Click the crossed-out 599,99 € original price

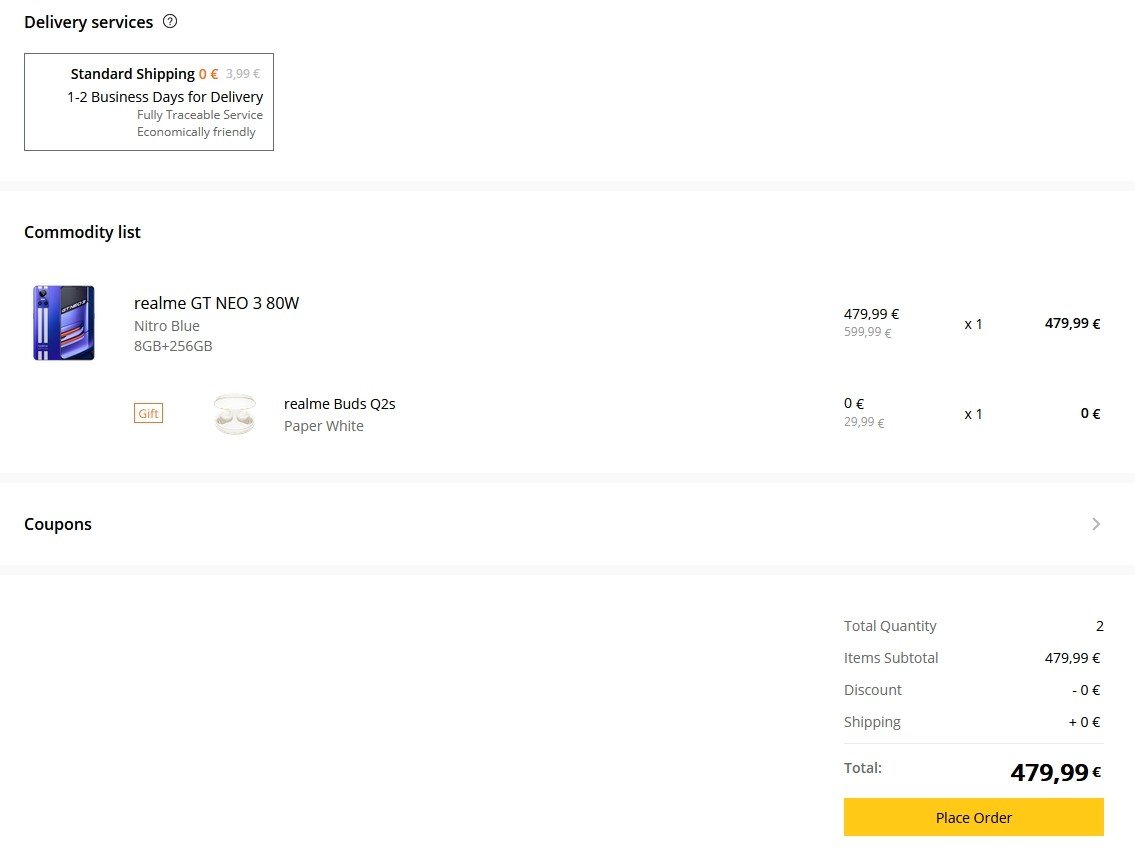click(x=867, y=333)
